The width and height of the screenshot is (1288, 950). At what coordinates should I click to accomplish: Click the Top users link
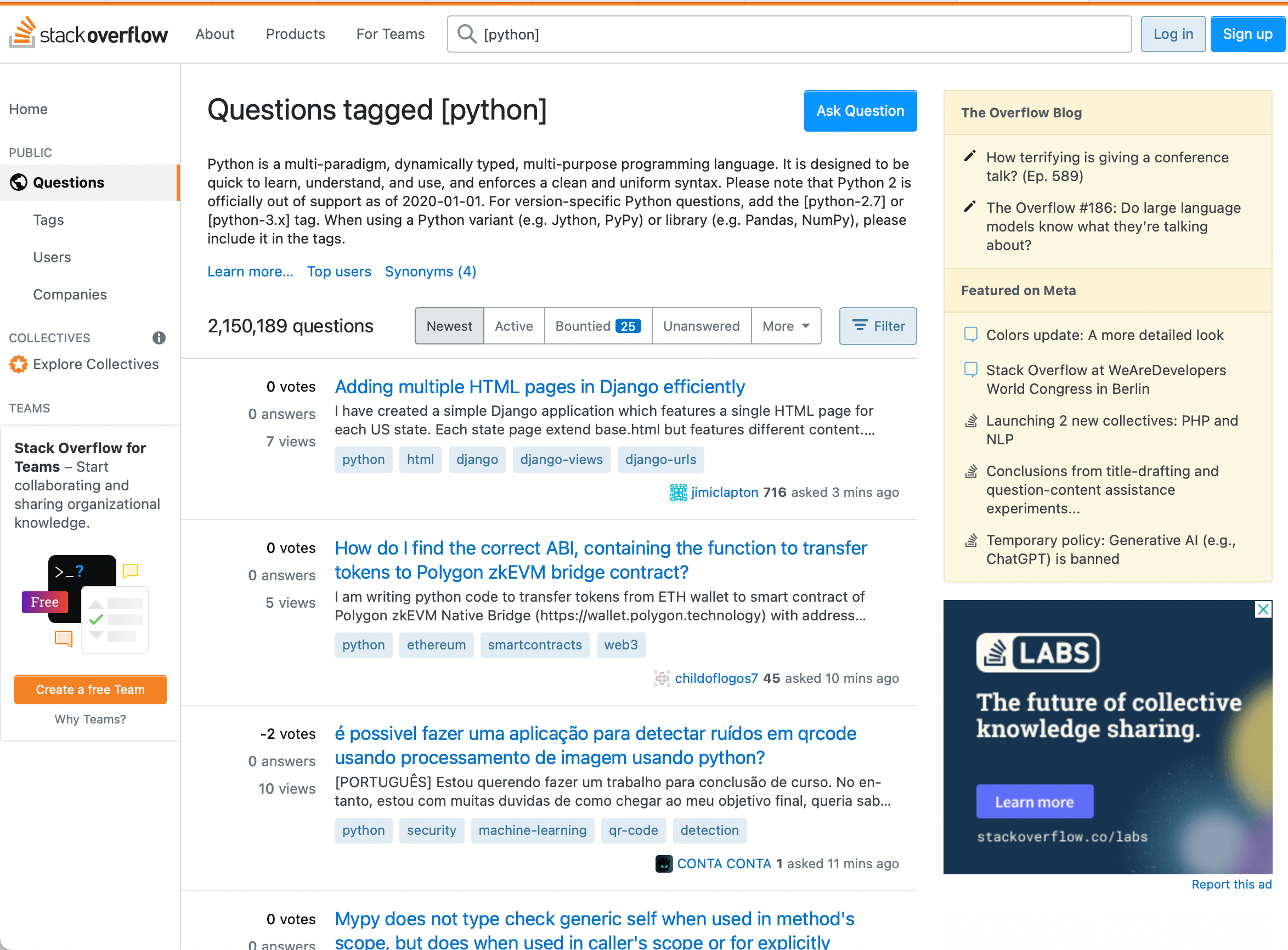339,271
